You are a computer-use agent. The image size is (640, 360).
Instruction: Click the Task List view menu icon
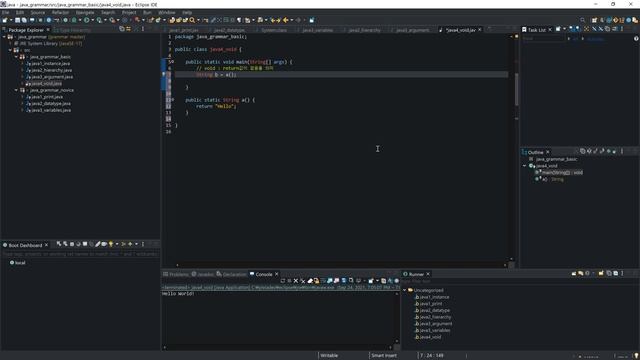tap(622, 29)
